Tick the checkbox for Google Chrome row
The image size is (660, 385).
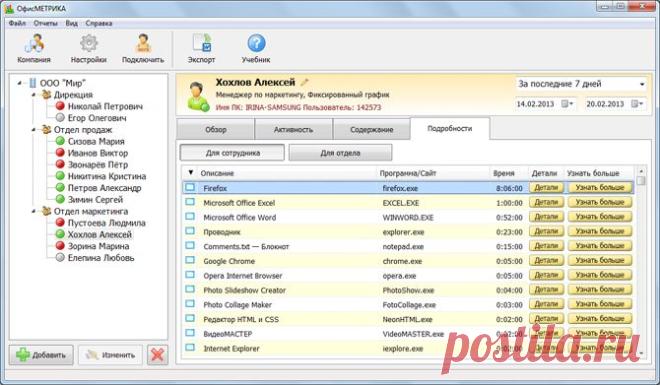coord(190,260)
